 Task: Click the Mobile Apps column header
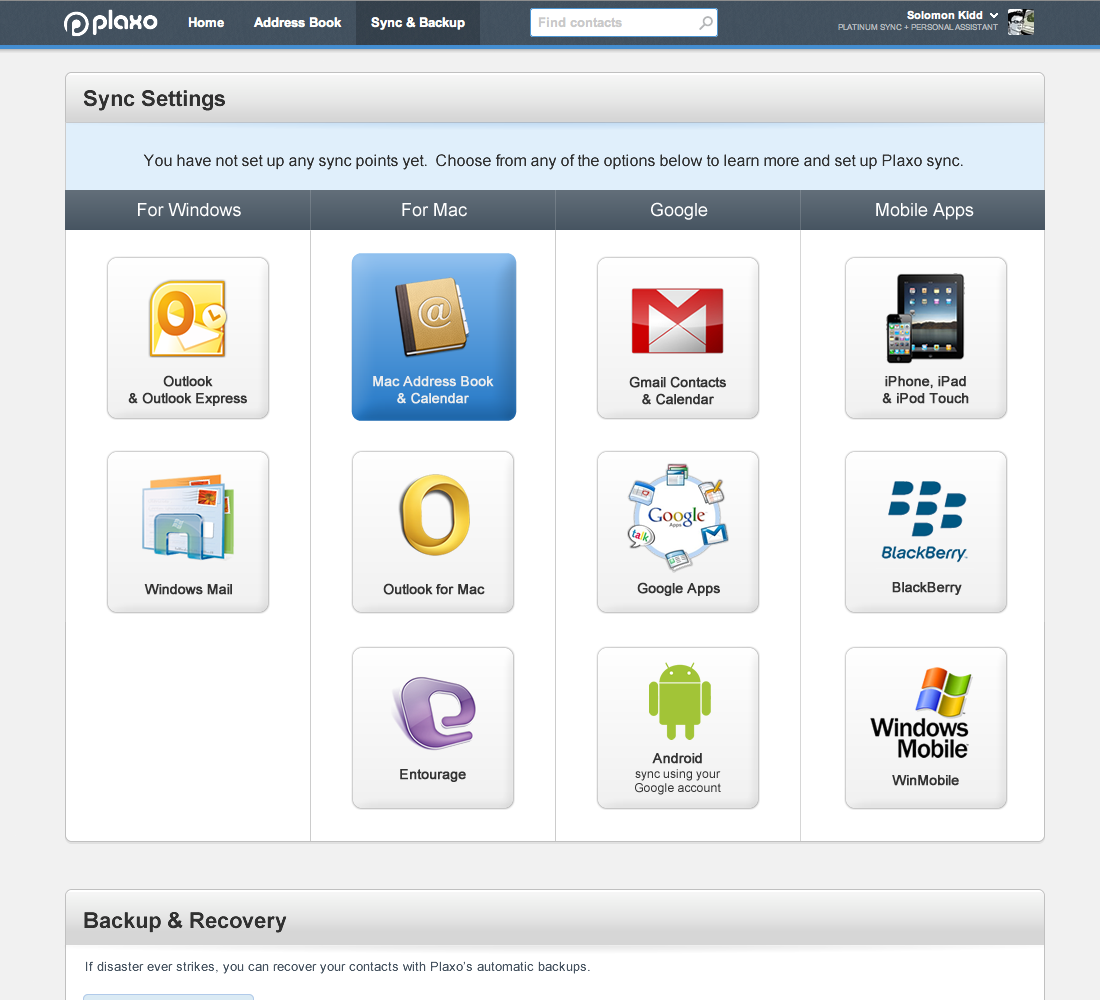[923, 210]
